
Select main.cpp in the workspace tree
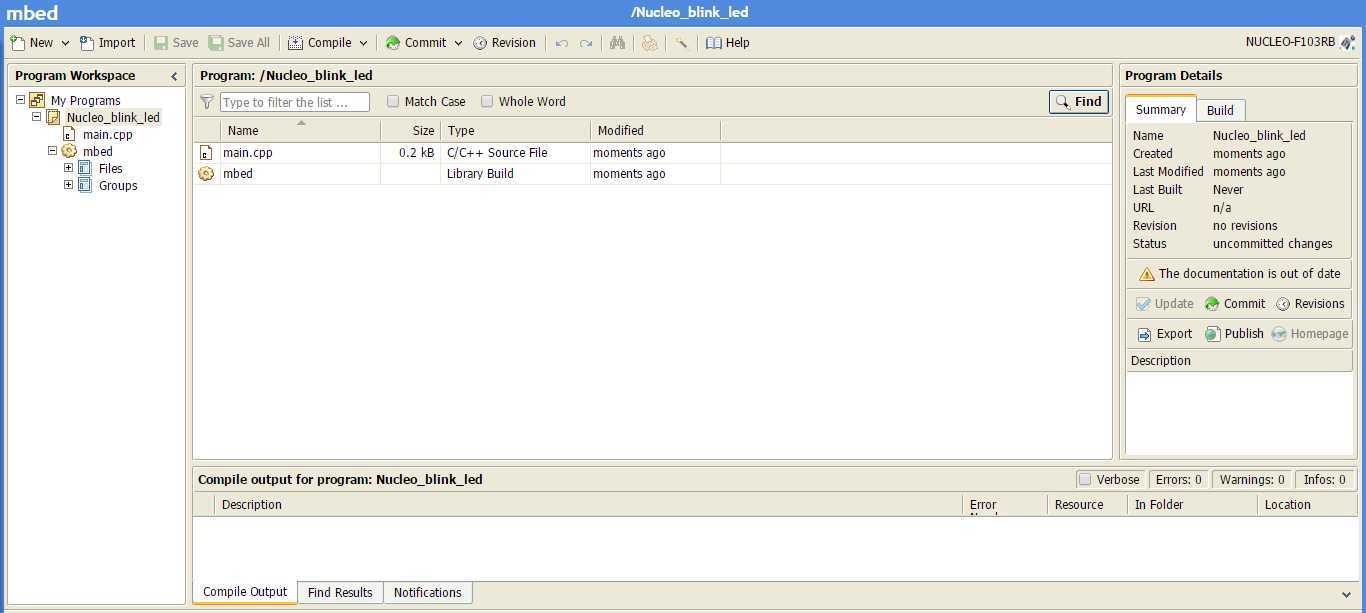[107, 134]
